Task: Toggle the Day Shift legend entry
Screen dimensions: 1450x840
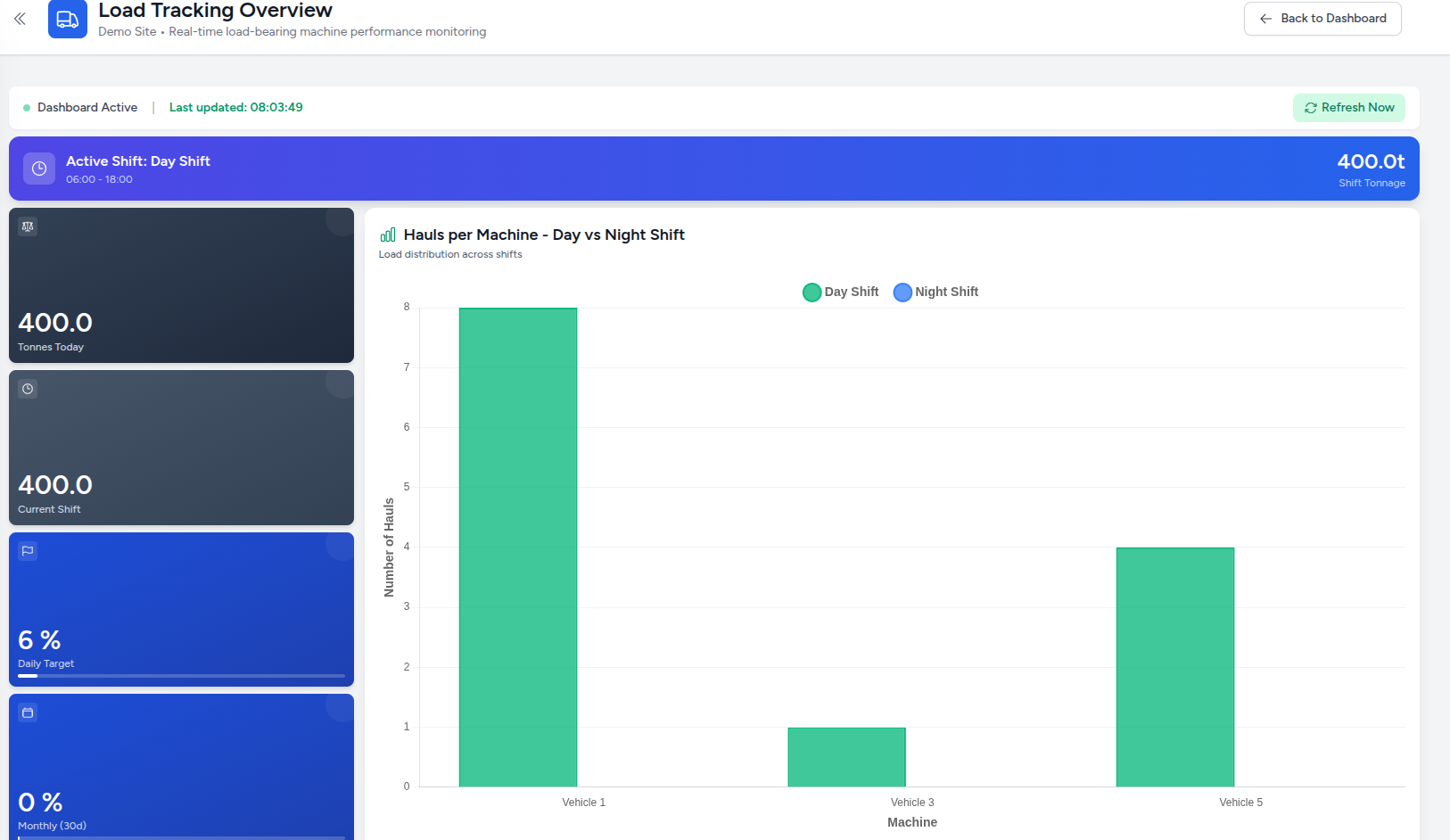Action: [839, 292]
